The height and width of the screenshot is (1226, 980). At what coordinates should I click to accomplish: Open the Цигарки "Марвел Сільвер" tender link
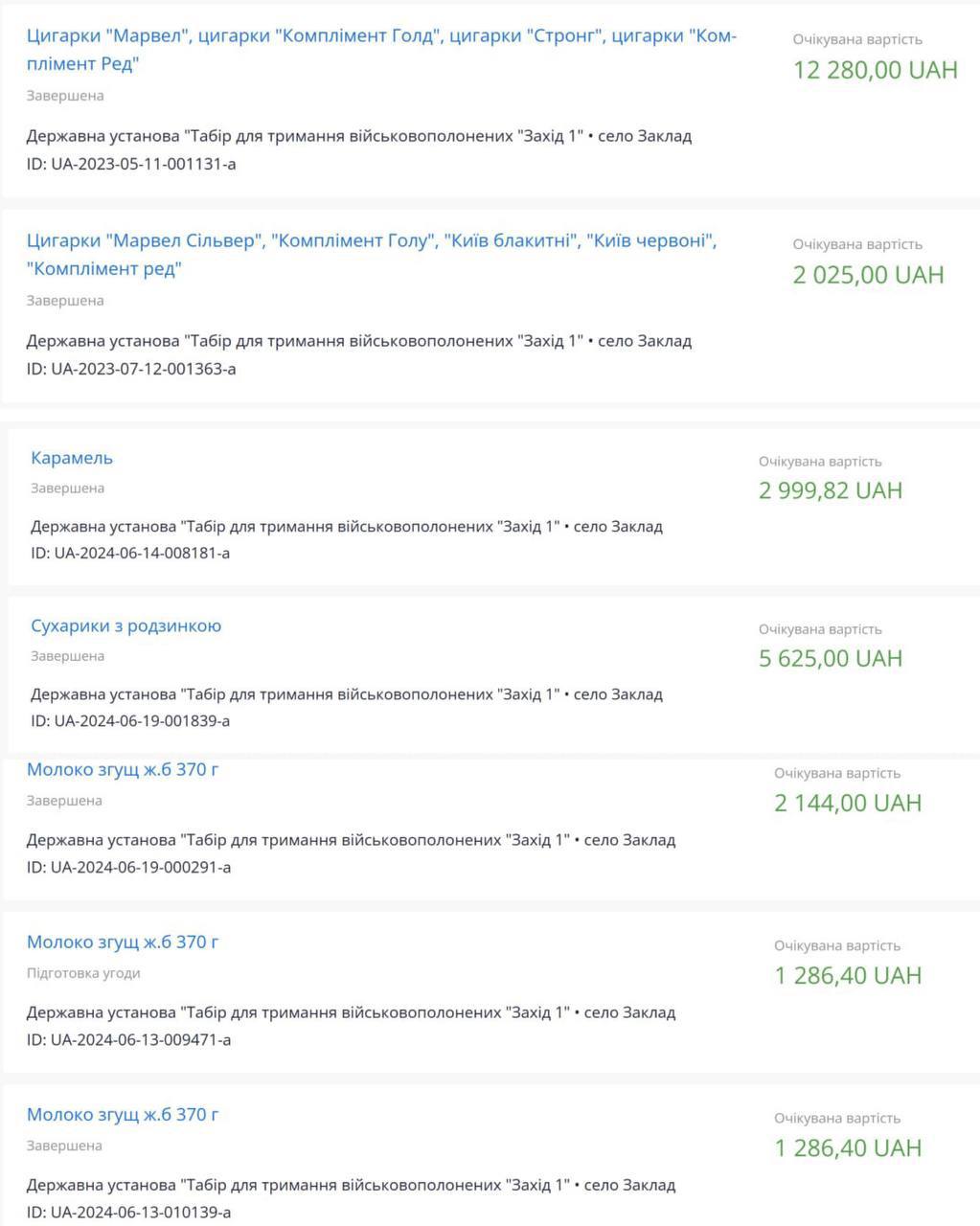[372, 241]
